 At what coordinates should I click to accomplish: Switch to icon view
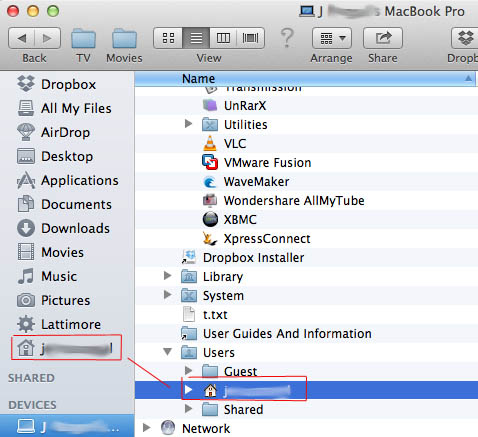click(x=168, y=38)
